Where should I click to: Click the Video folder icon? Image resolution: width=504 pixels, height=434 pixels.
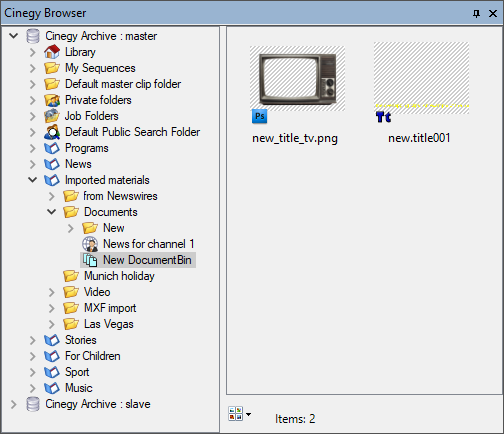click(71, 292)
